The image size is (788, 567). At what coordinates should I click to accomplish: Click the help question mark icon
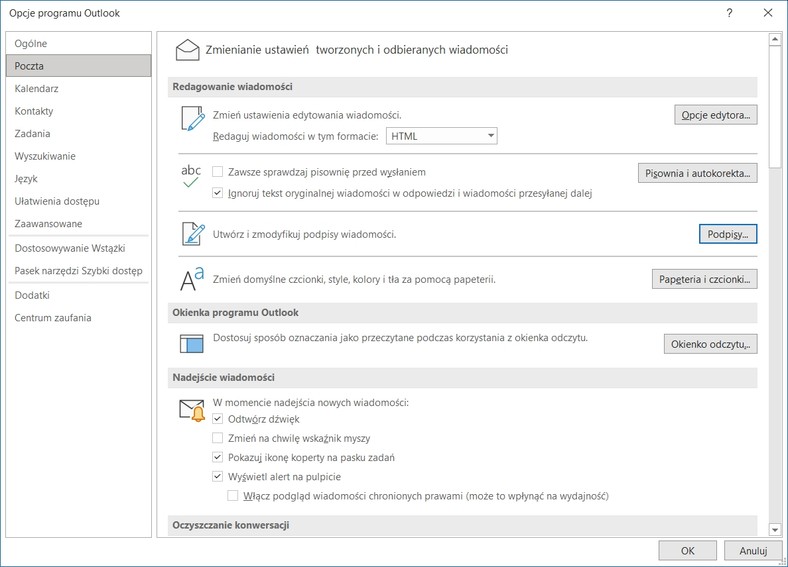tap(729, 13)
